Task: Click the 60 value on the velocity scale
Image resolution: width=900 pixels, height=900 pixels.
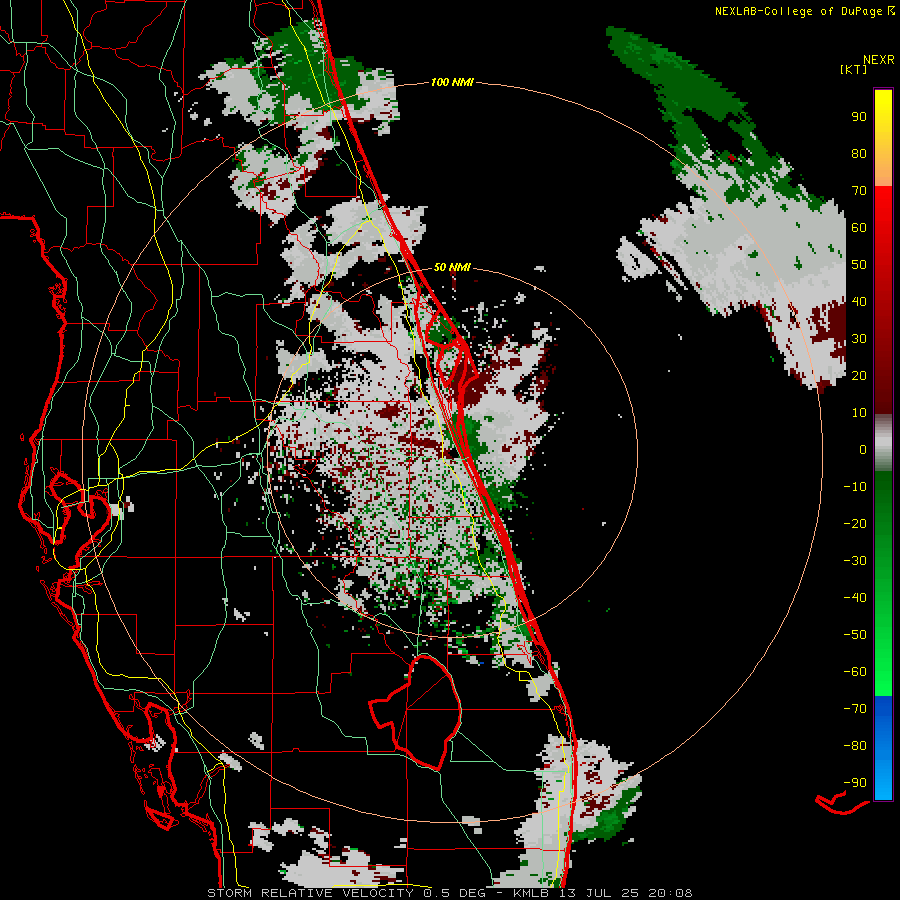Action: [859, 227]
